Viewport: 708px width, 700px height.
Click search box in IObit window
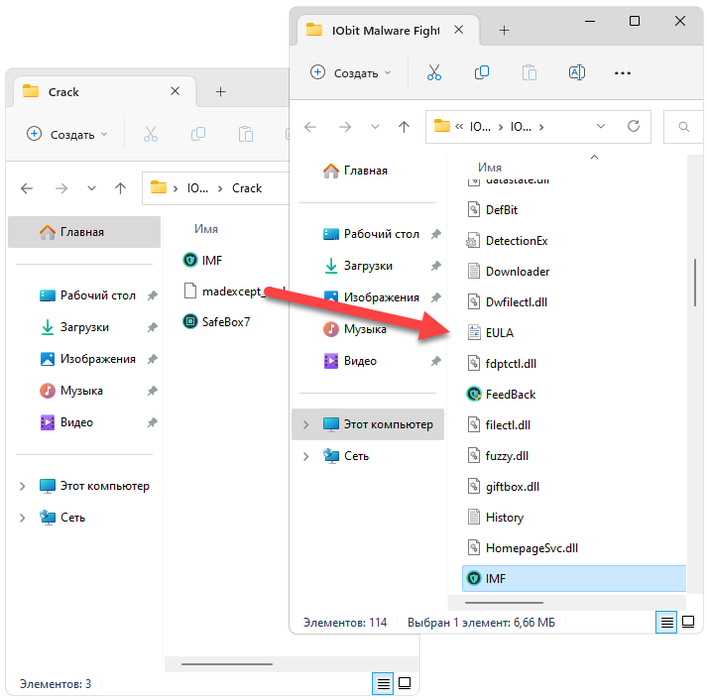(684, 127)
